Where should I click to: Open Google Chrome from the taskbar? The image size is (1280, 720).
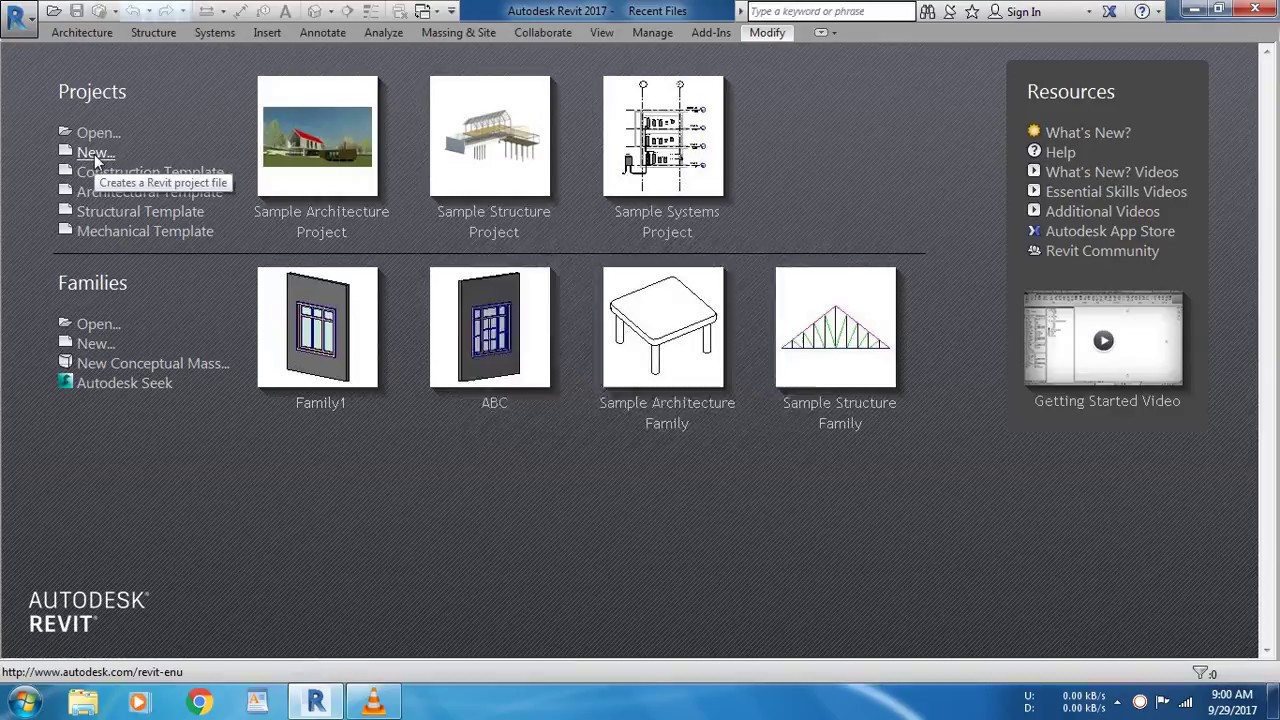(x=200, y=702)
